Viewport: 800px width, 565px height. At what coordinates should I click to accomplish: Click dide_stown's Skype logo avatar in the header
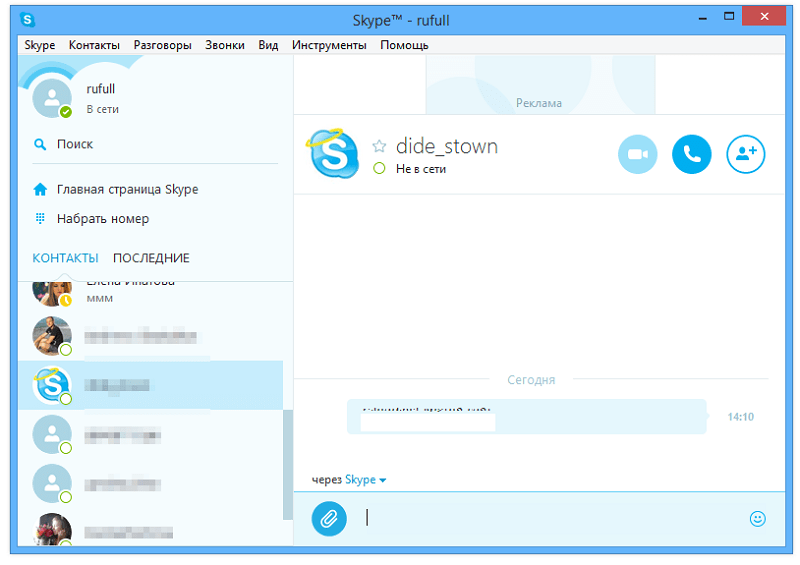click(x=334, y=154)
